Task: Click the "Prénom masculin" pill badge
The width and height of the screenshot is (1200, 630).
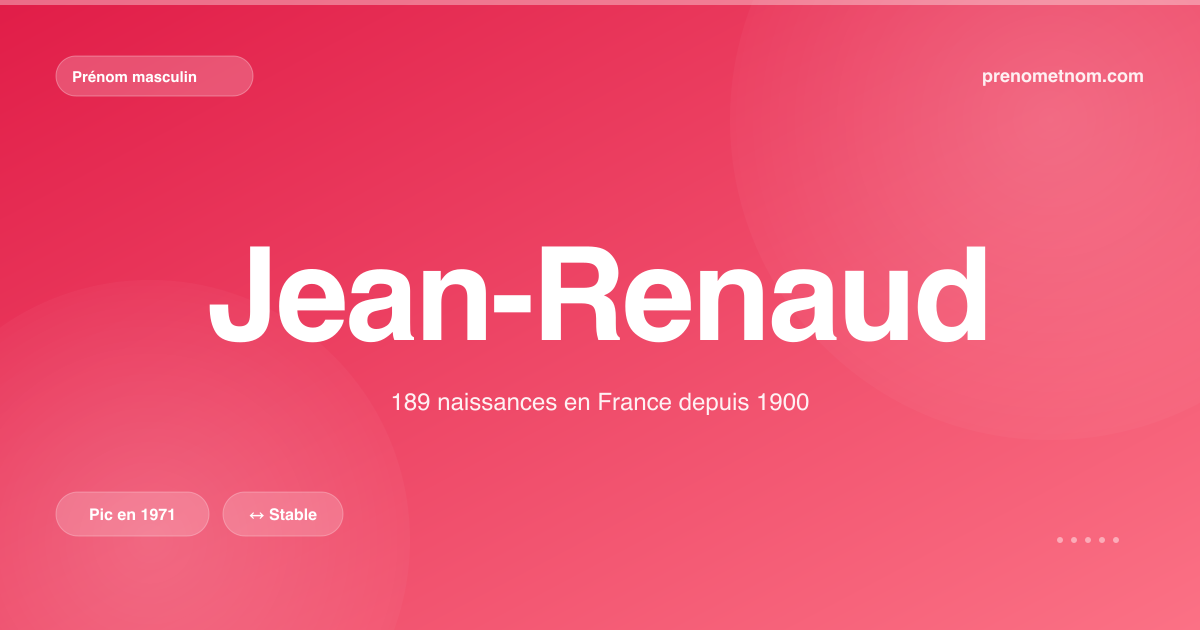Action: tap(154, 76)
